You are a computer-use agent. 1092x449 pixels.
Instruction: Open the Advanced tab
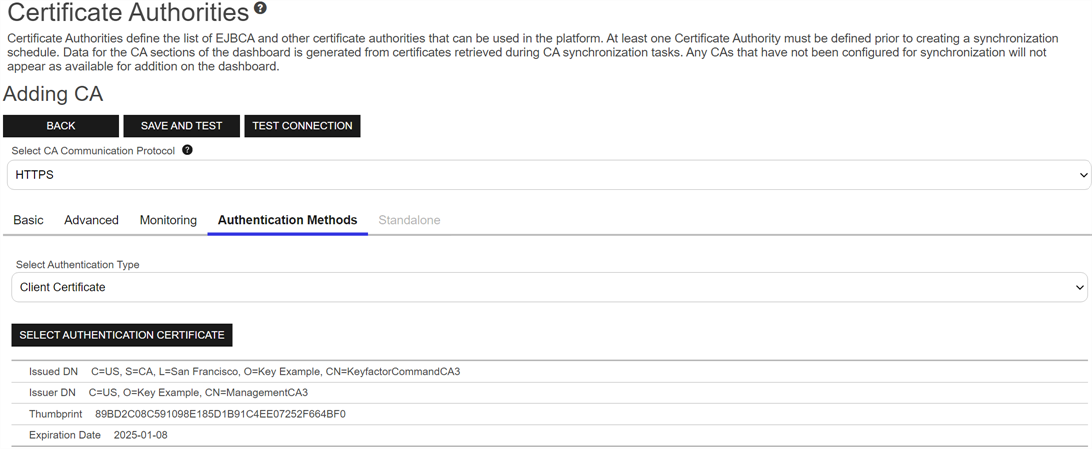(x=91, y=220)
